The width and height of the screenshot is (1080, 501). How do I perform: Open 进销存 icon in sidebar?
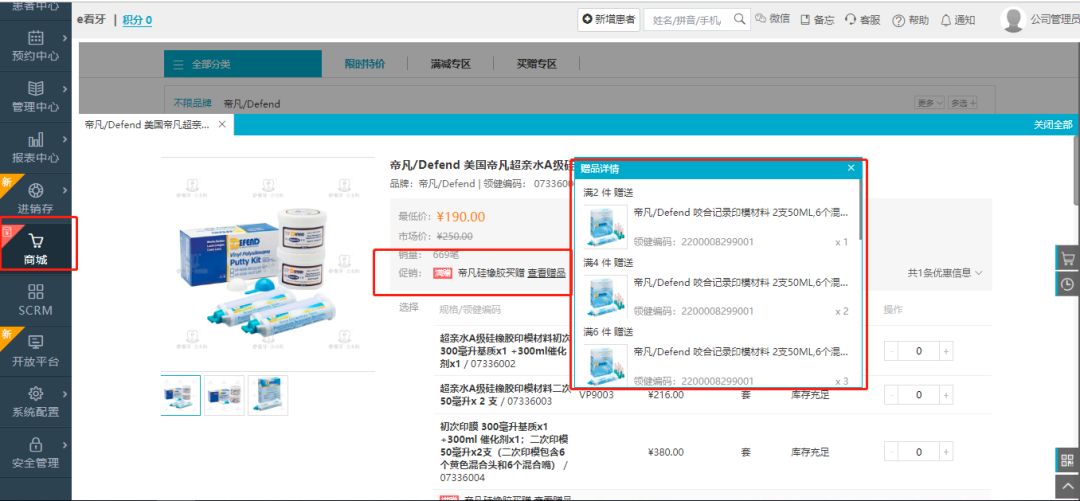pyautogui.click(x=35, y=190)
